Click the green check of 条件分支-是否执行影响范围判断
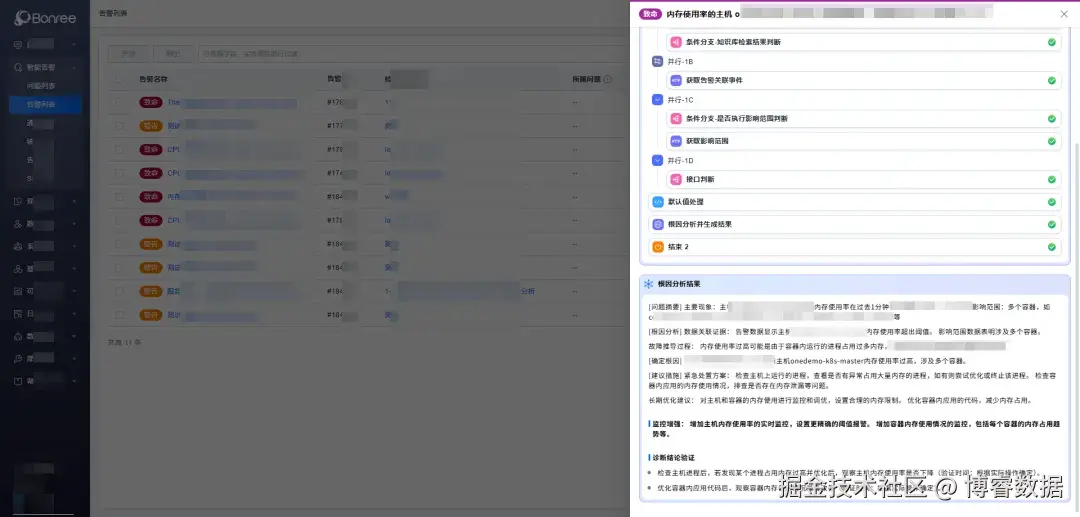The width and height of the screenshot is (1080, 517). [1052, 119]
